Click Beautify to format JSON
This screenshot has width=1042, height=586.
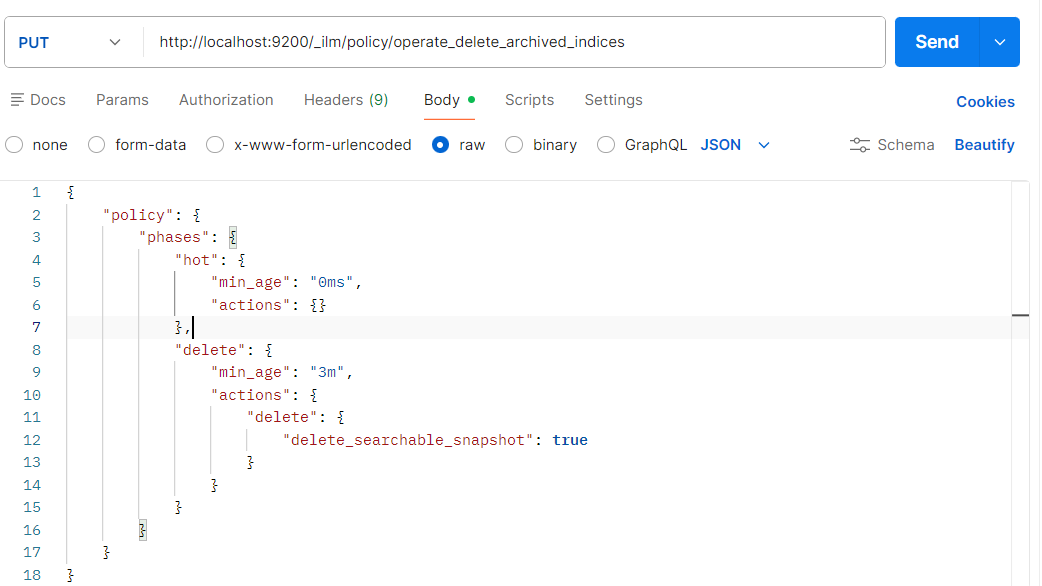(x=984, y=145)
